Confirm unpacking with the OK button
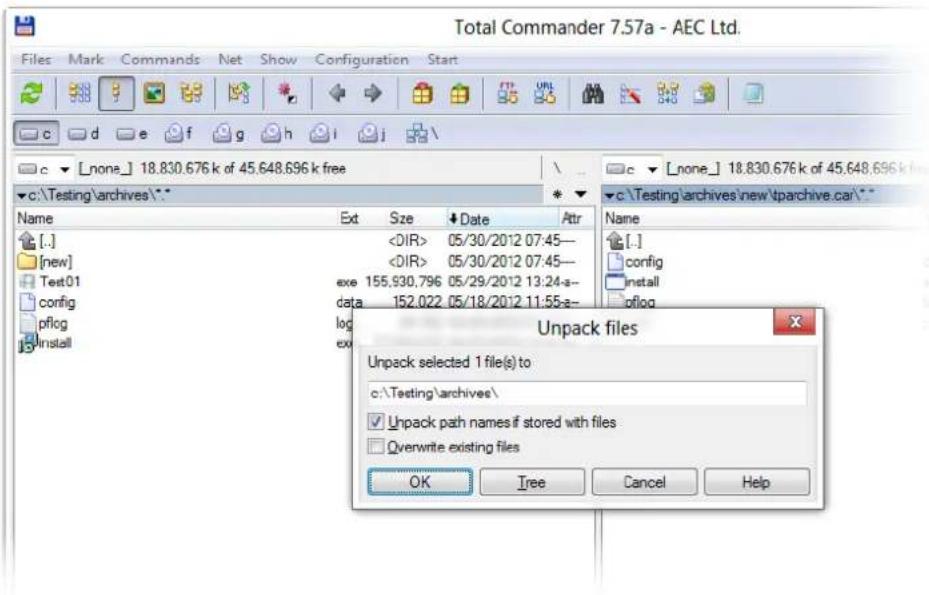This screenshot has width=929, height=595. tap(420, 482)
